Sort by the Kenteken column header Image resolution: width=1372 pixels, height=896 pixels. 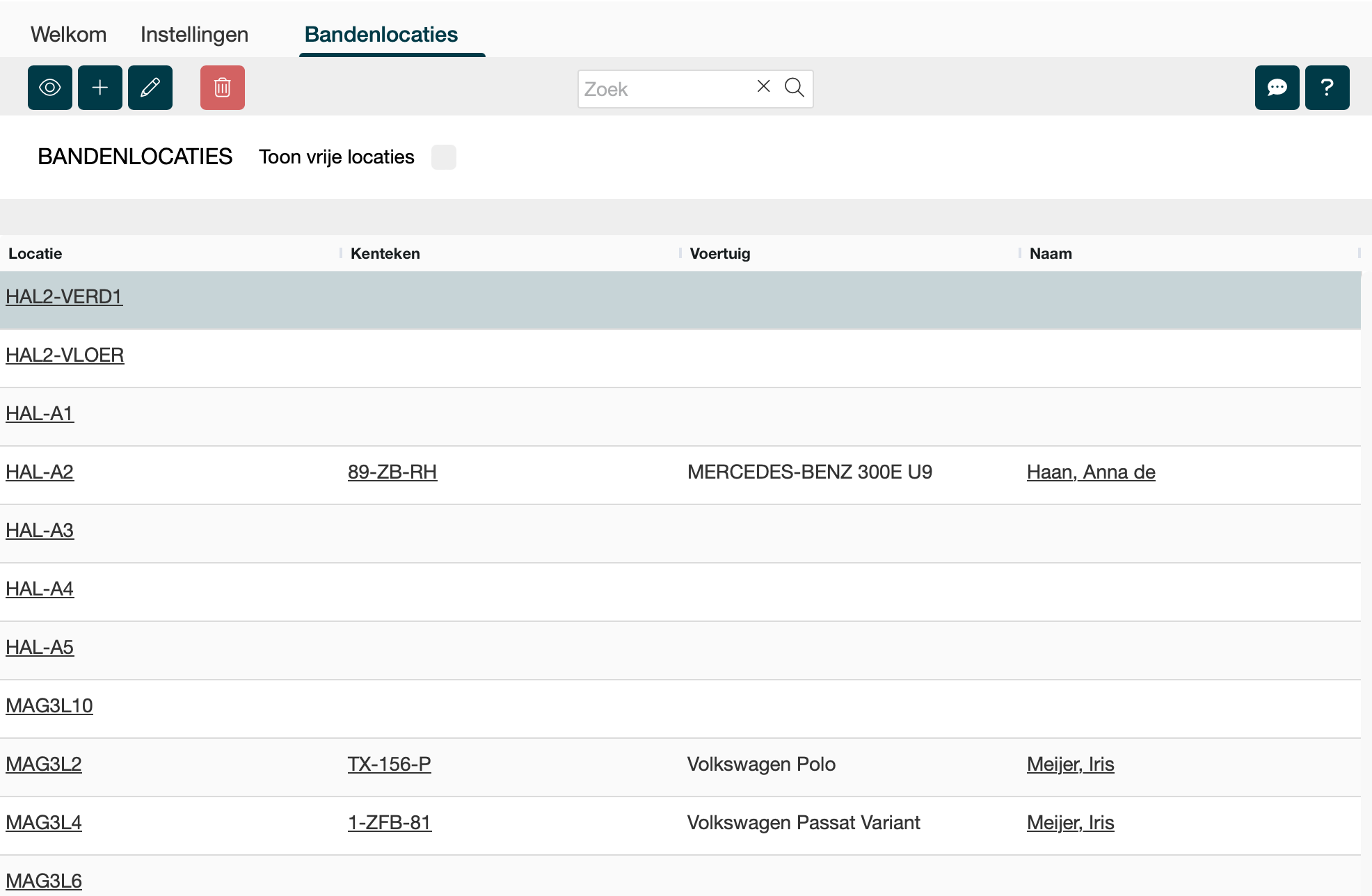[385, 253]
